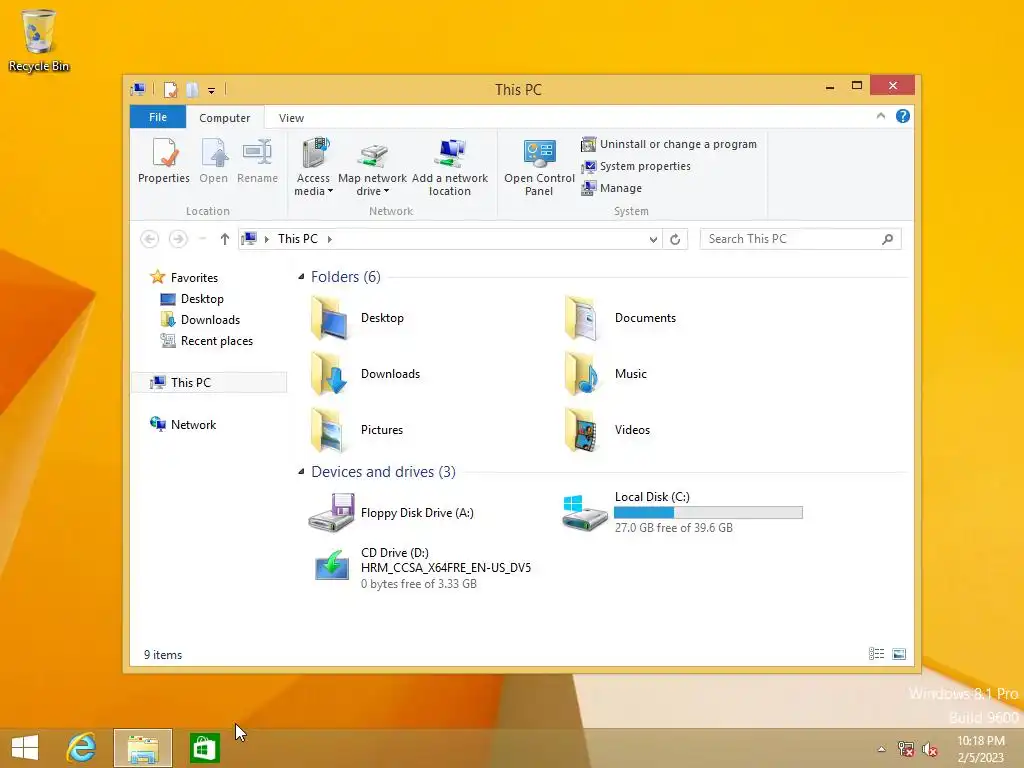Viewport: 1024px width, 768px height.
Task: Click the Up one level arrow
Action: [x=225, y=239]
